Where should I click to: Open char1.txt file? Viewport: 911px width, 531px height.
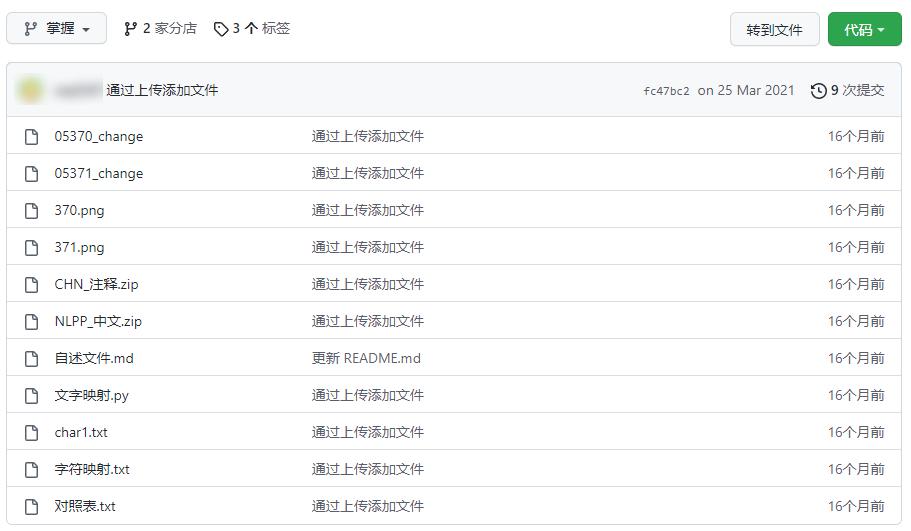(x=81, y=432)
